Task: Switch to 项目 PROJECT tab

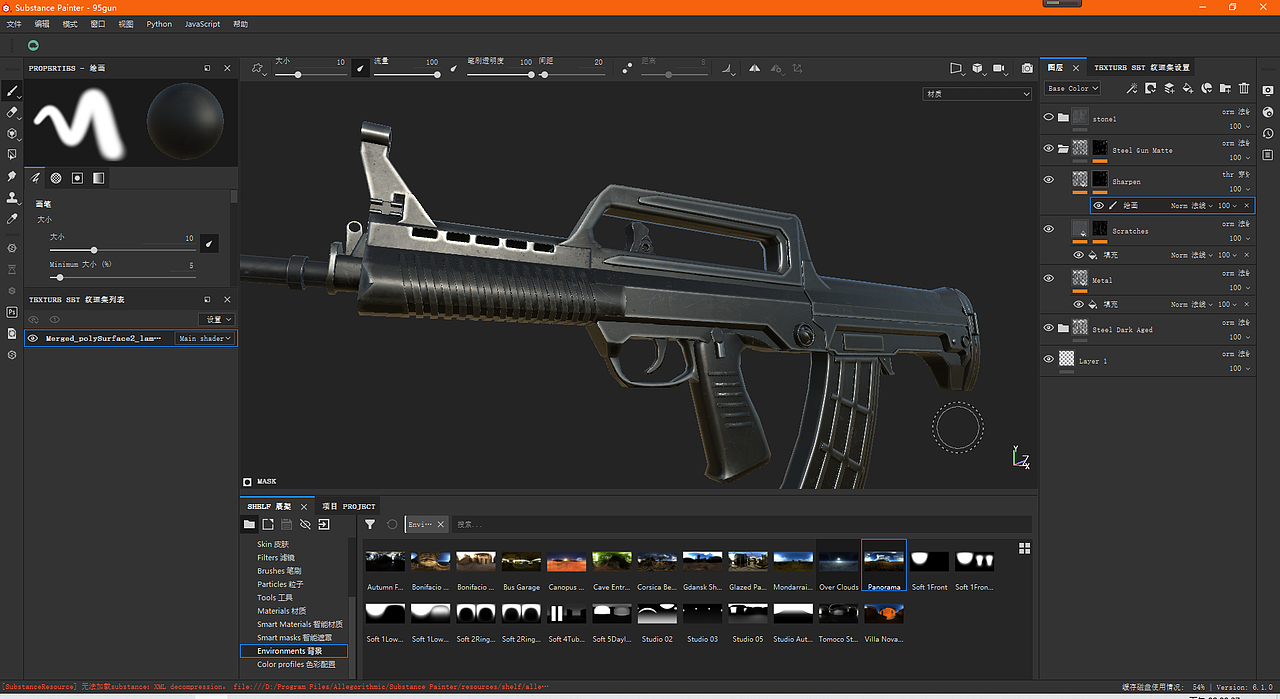Action: (x=348, y=507)
